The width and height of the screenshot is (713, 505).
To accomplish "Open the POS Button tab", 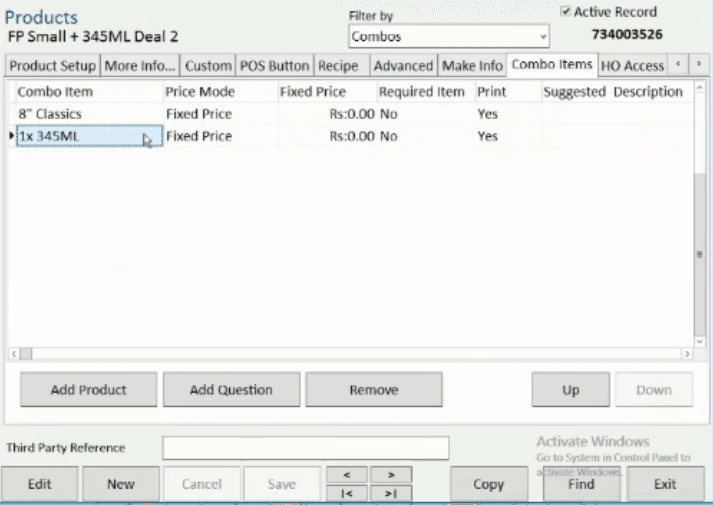I will click(274, 66).
